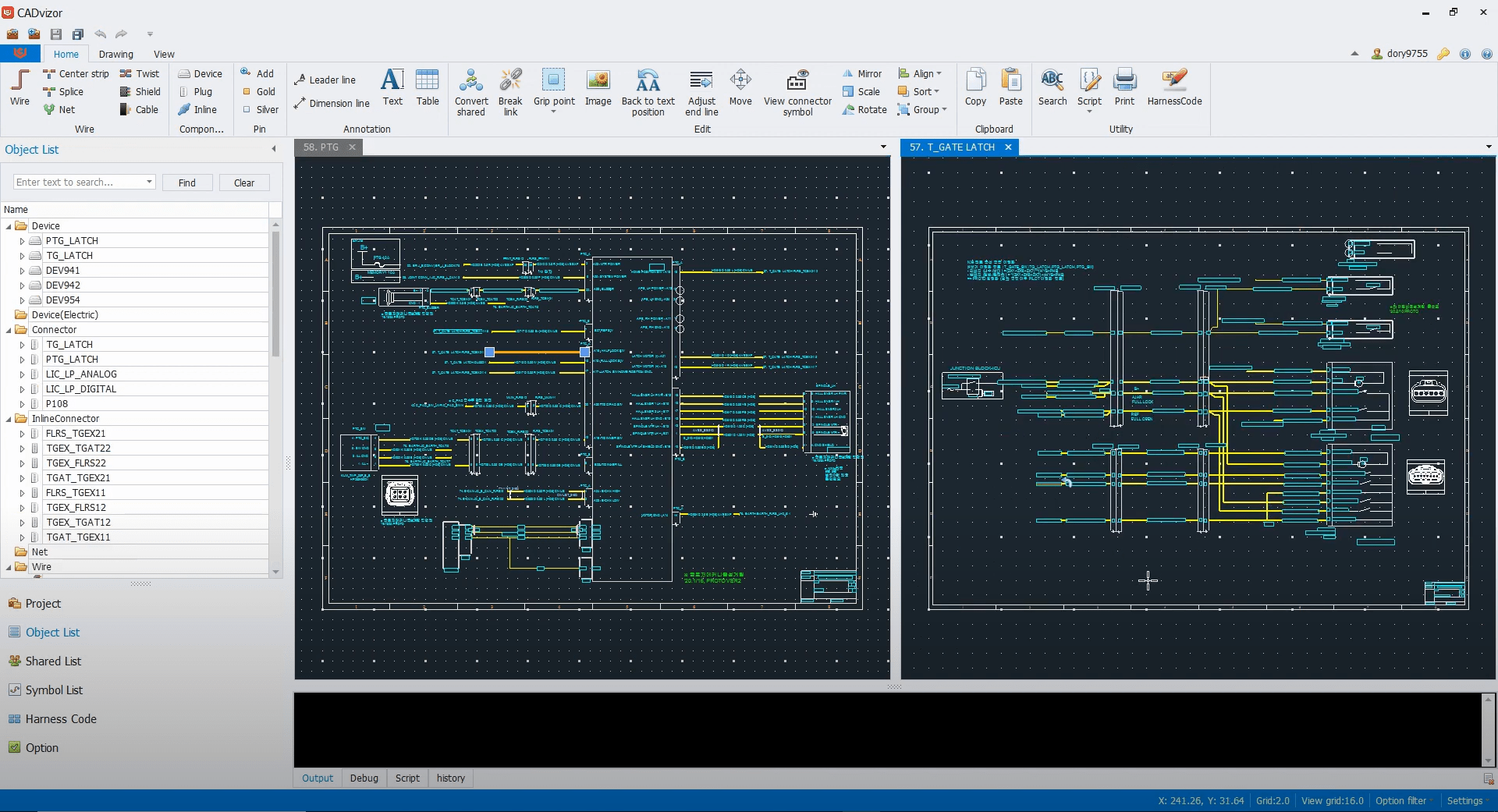This screenshot has width=1498, height=812.
Task: Select the Cable tool
Action: 140,109
